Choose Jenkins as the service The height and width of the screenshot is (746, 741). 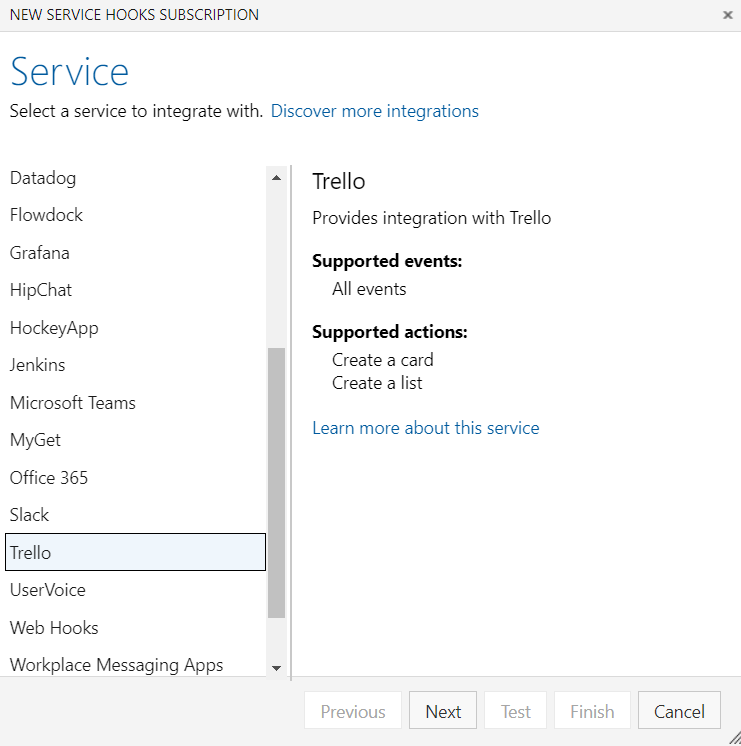(38, 365)
